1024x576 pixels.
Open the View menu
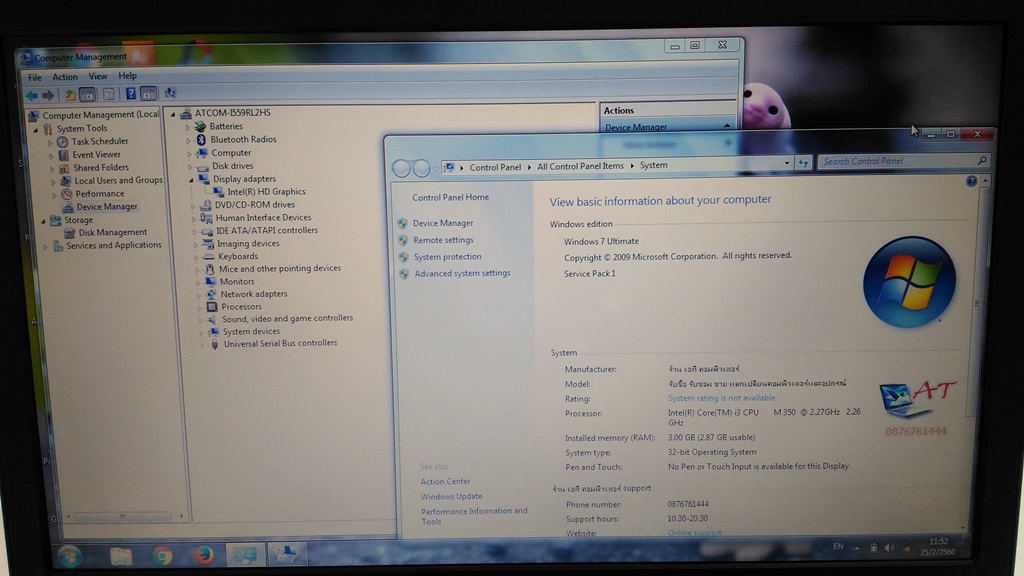(97, 76)
